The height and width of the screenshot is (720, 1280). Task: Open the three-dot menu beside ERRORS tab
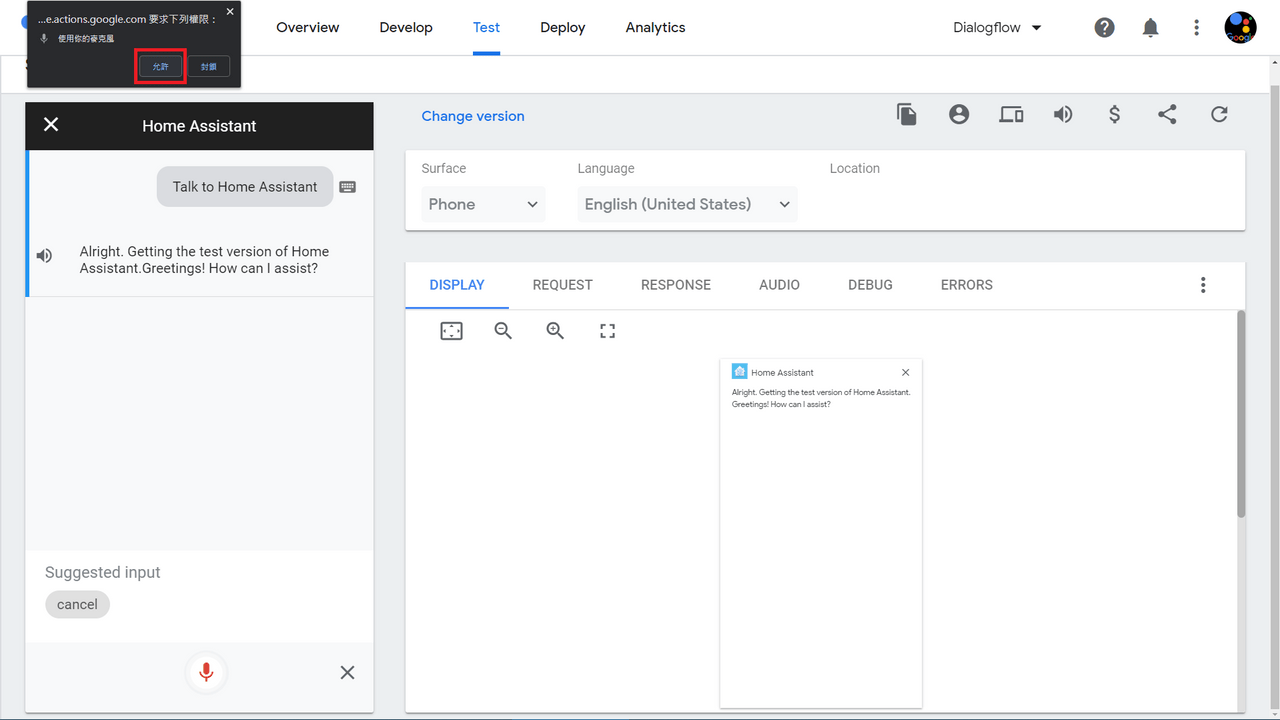[1203, 285]
